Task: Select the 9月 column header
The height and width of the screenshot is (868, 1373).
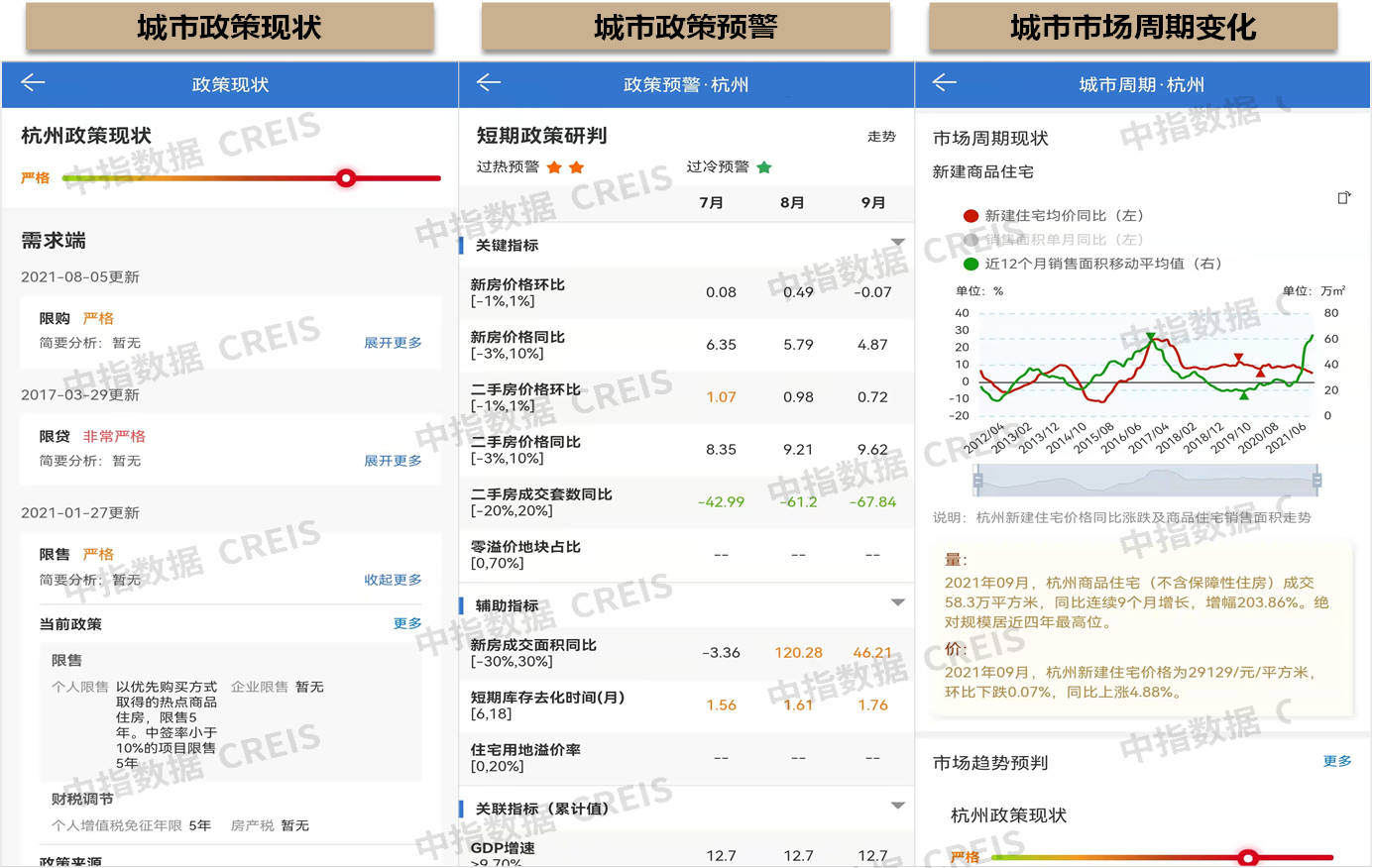Action: click(872, 203)
